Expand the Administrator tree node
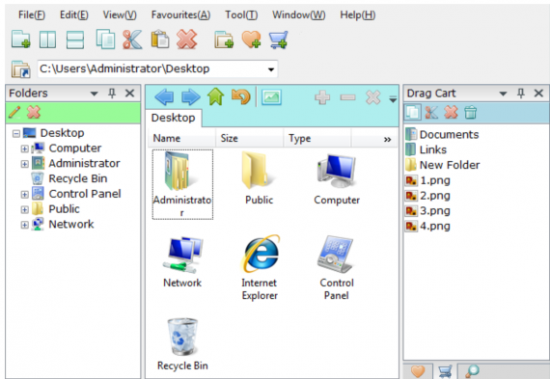The height and width of the screenshot is (379, 550). [x=25, y=164]
